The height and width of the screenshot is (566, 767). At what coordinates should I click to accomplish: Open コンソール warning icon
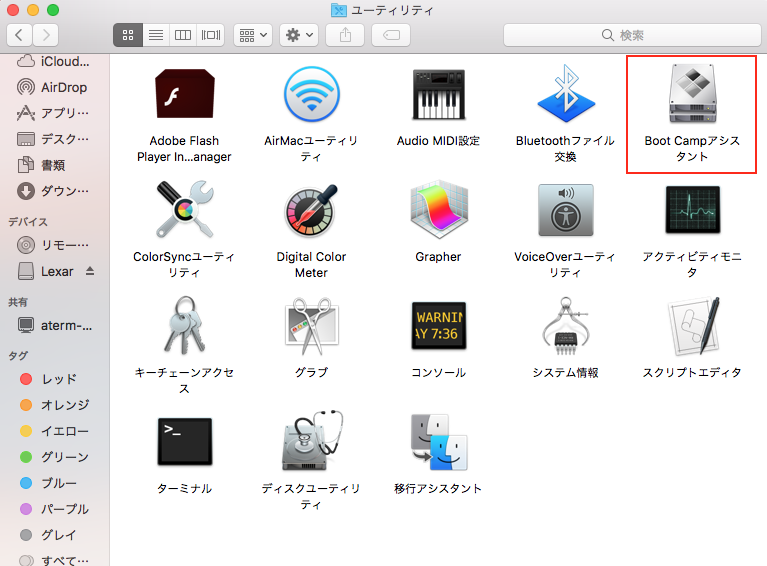pos(439,325)
